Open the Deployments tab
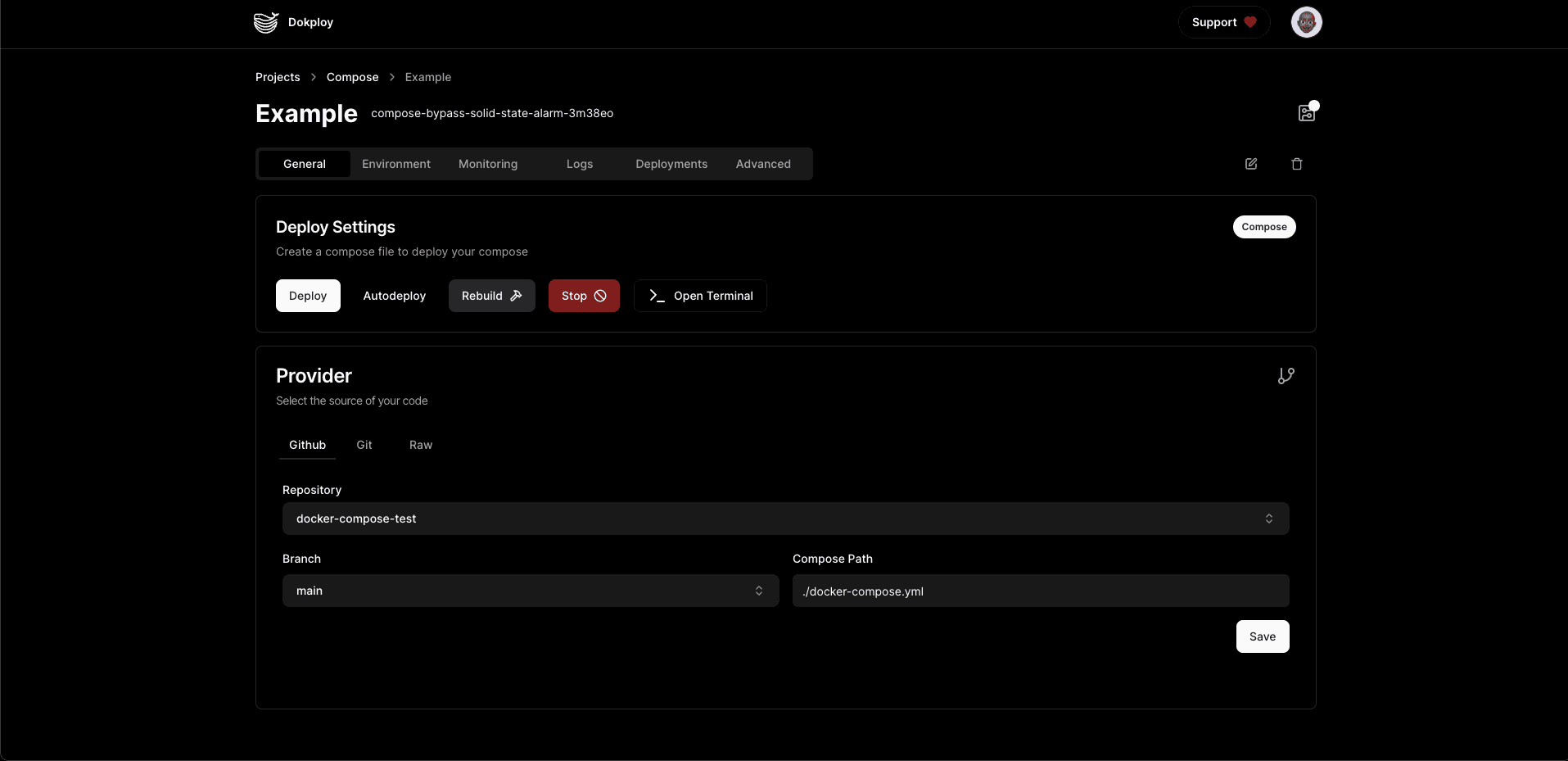The width and height of the screenshot is (1568, 761). (671, 164)
